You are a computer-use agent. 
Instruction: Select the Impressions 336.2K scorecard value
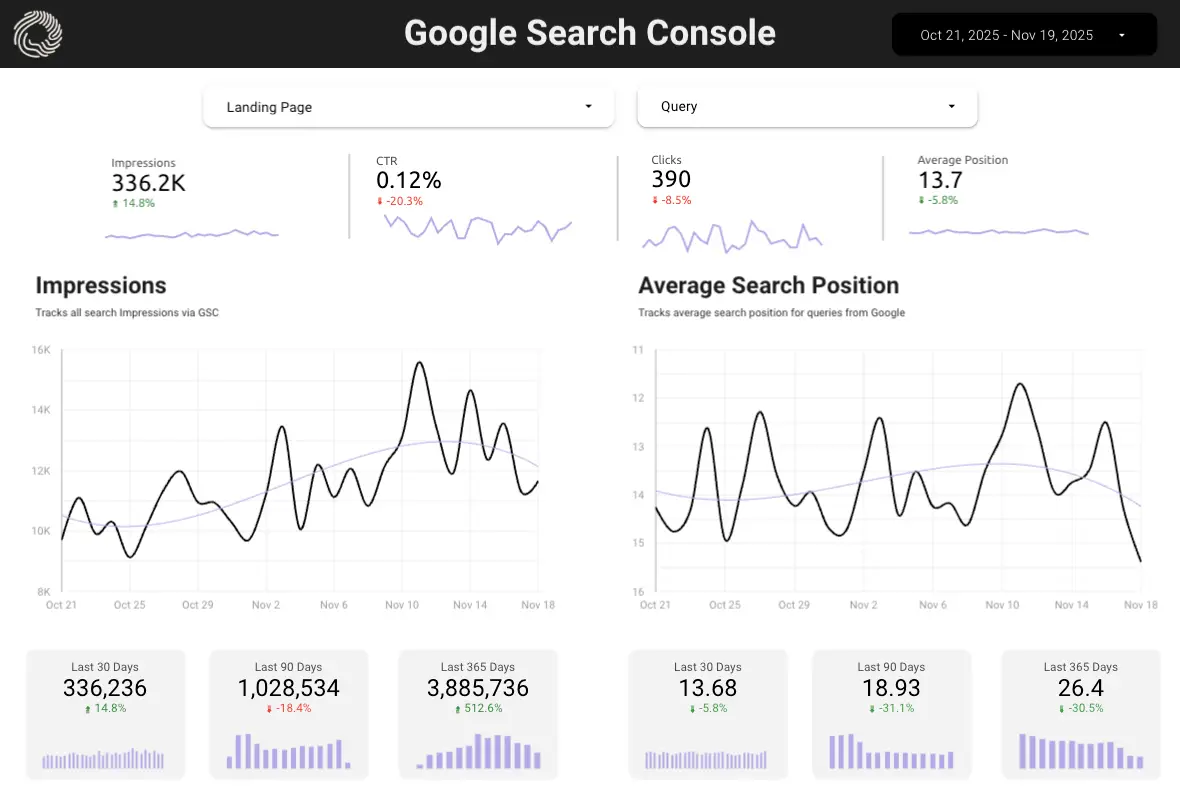tap(148, 183)
